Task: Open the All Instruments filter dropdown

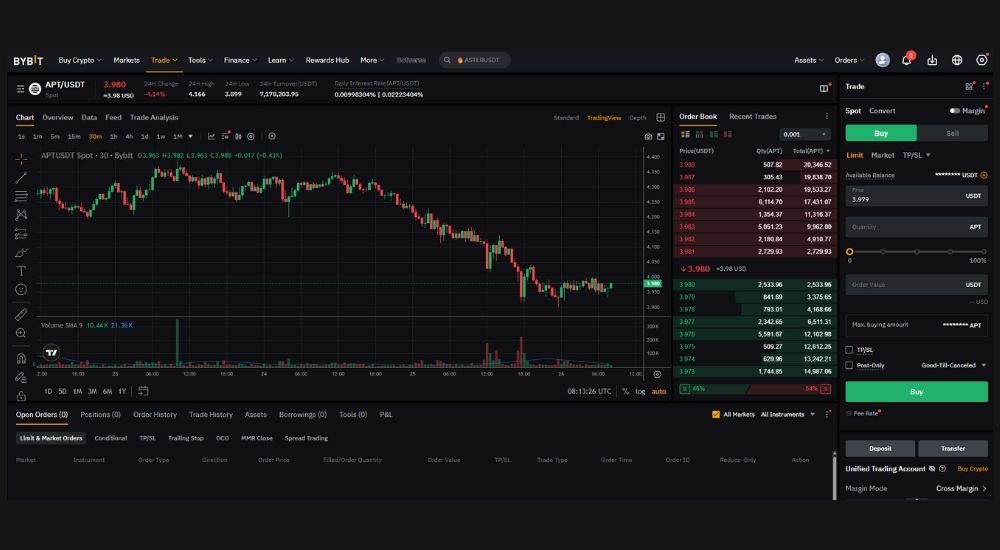Action: [x=786, y=414]
